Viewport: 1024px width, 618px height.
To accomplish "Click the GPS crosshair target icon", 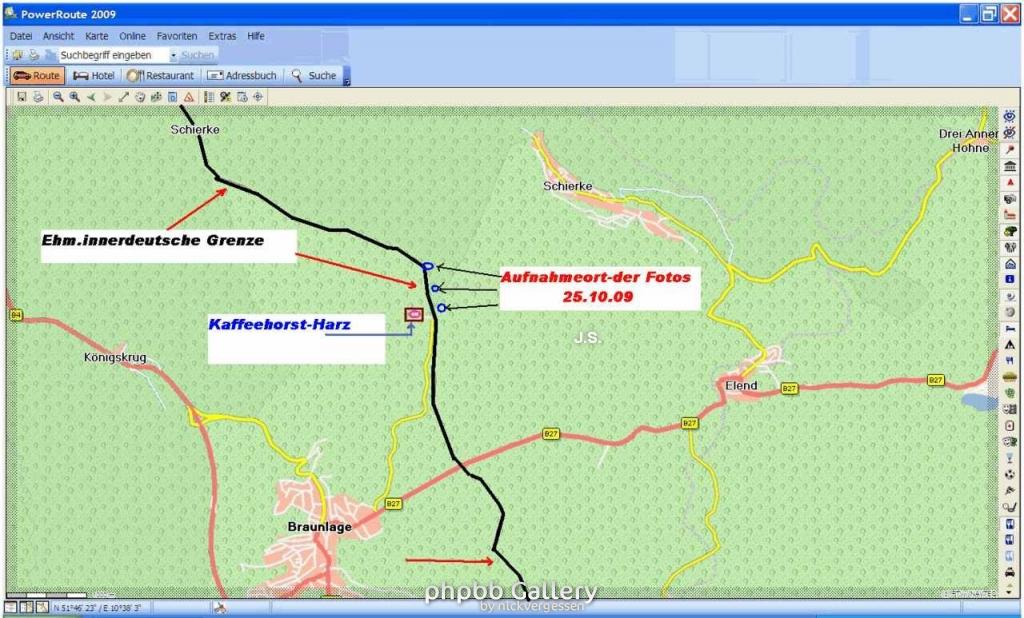I will click(x=258, y=97).
